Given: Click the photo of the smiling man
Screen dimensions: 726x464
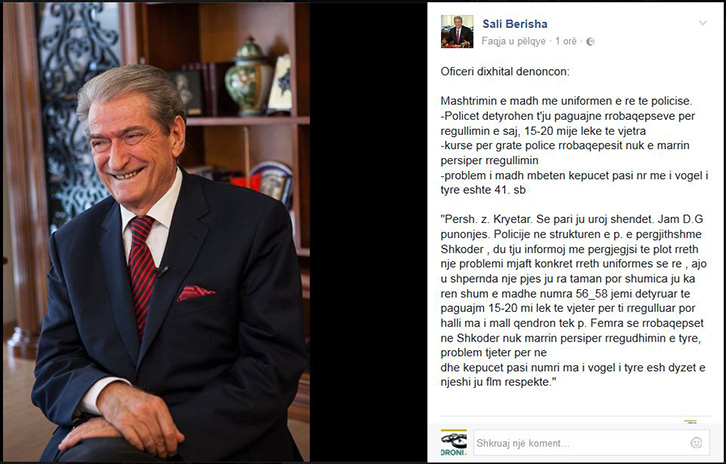Looking at the screenshot, I should point(156,232).
